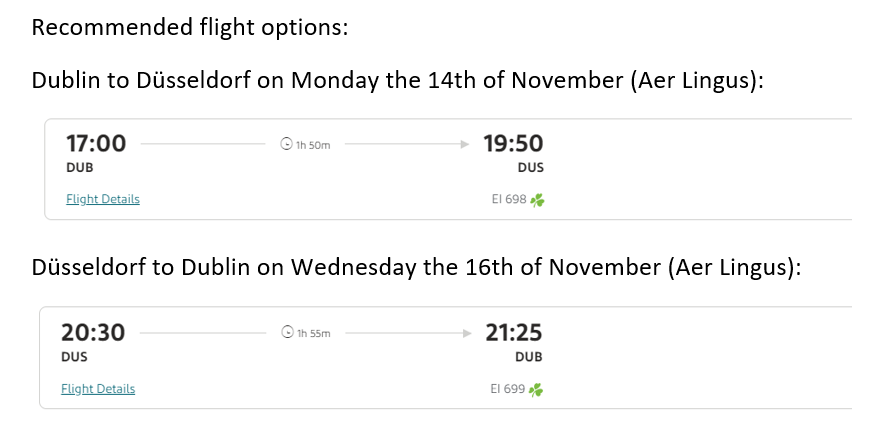Image resolution: width=877 pixels, height=436 pixels.
Task: Click the clock icon beside 1h 50m
Action: click(x=287, y=144)
